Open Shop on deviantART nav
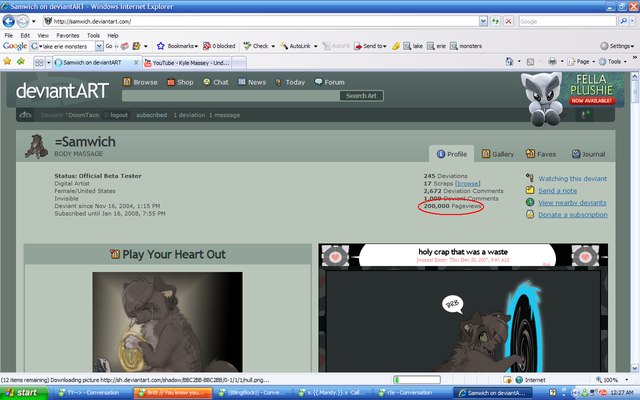Viewport: 640px width, 400px height. pyautogui.click(x=180, y=82)
